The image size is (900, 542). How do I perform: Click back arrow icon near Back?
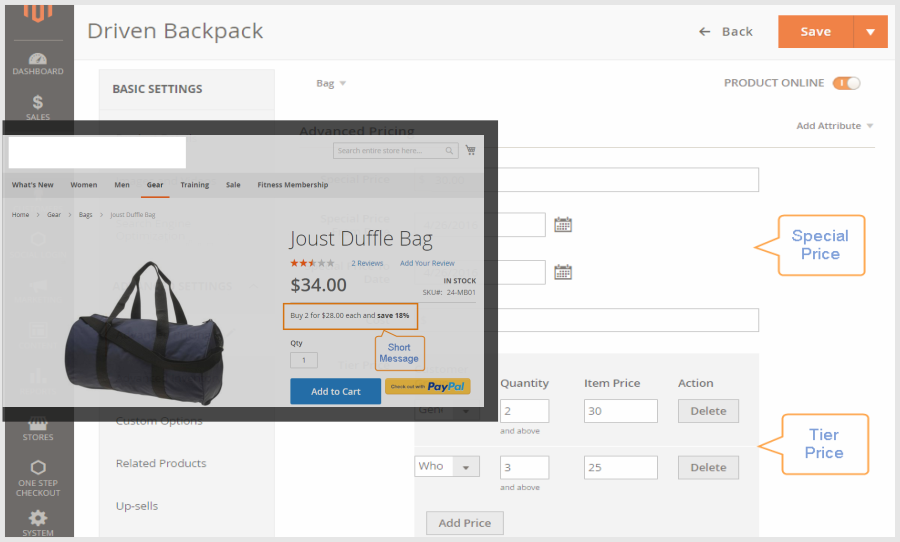point(705,32)
